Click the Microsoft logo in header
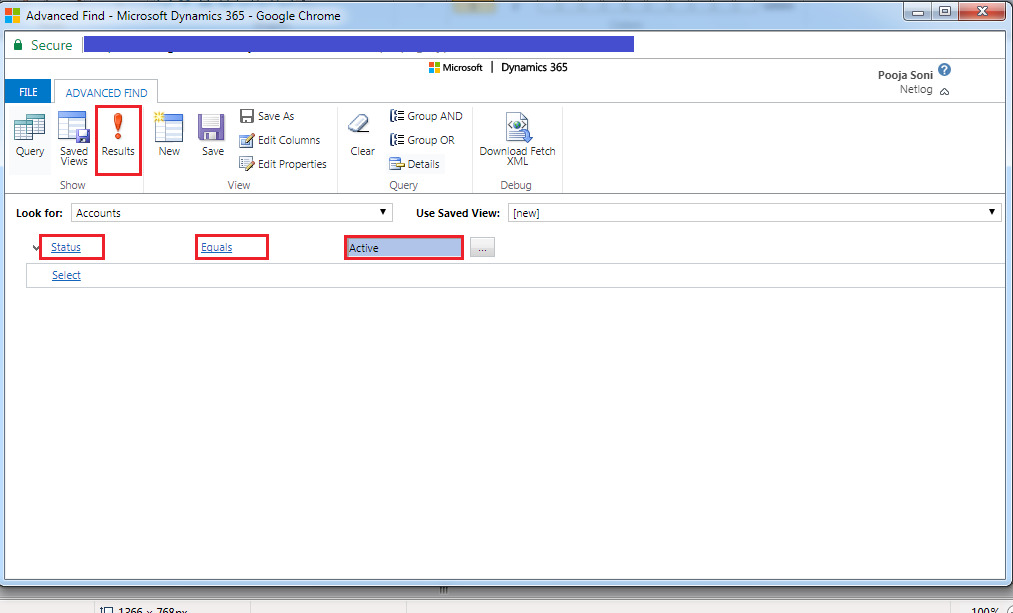 (455, 67)
